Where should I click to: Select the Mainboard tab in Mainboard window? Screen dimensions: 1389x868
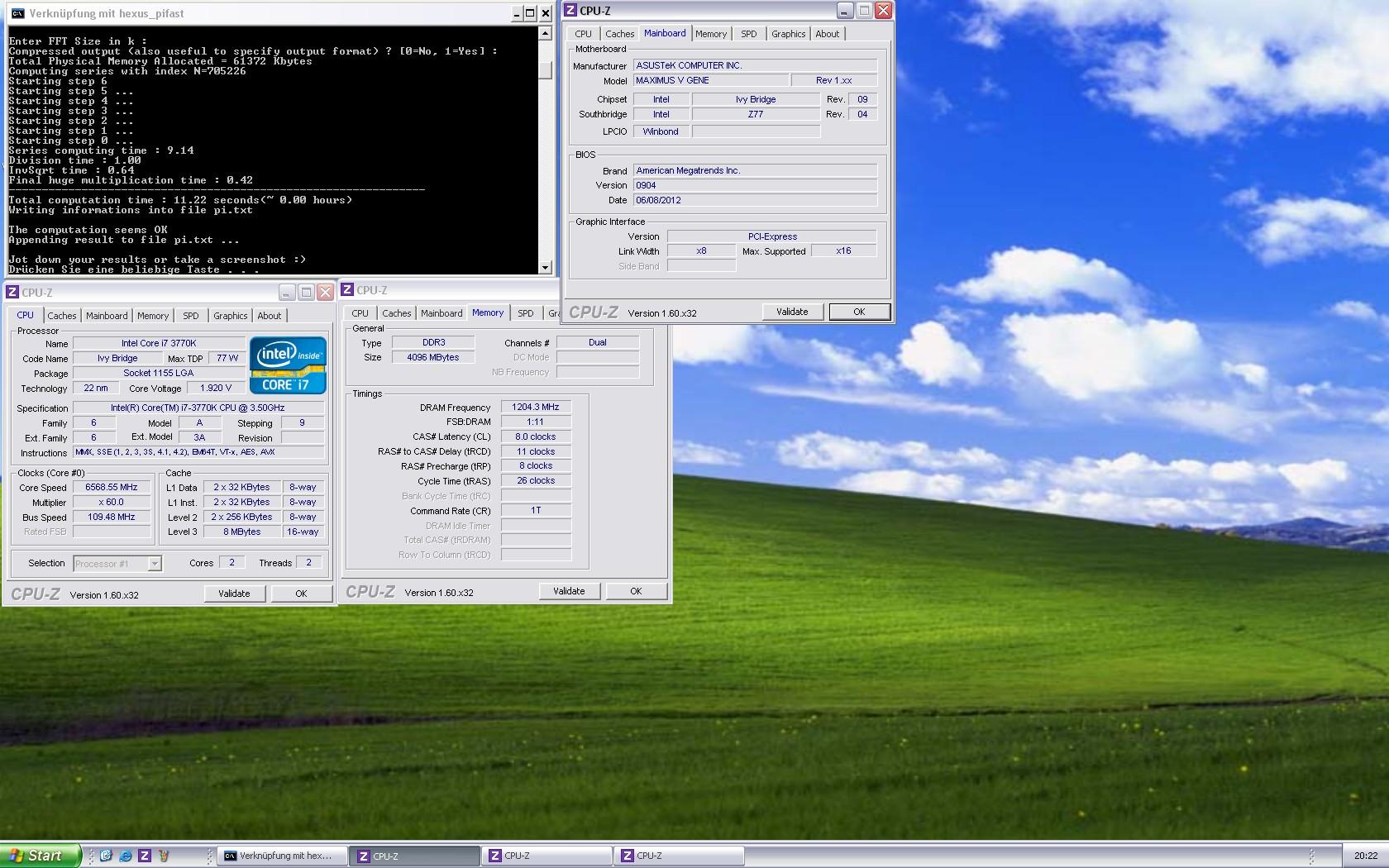coord(665,33)
